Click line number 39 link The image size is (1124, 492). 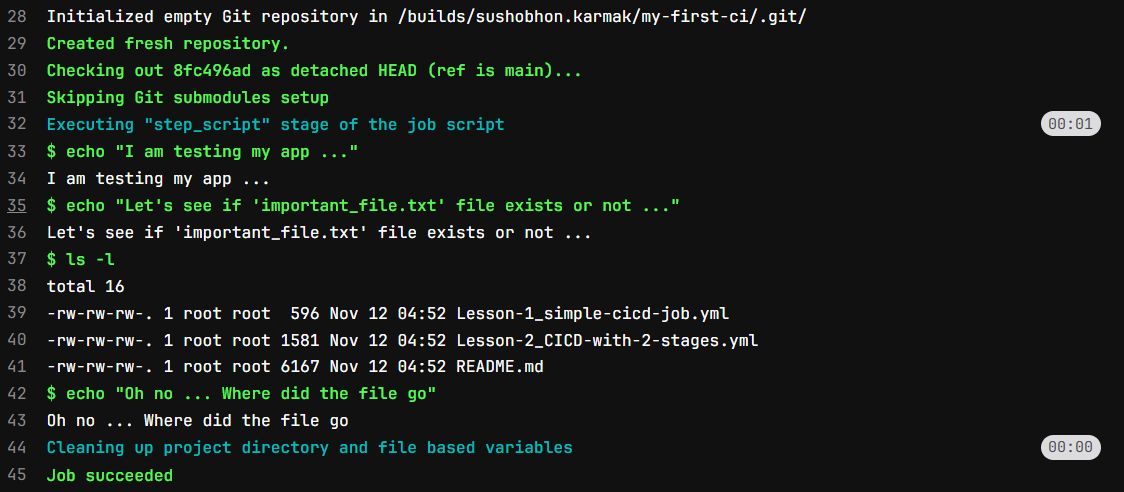point(17,314)
